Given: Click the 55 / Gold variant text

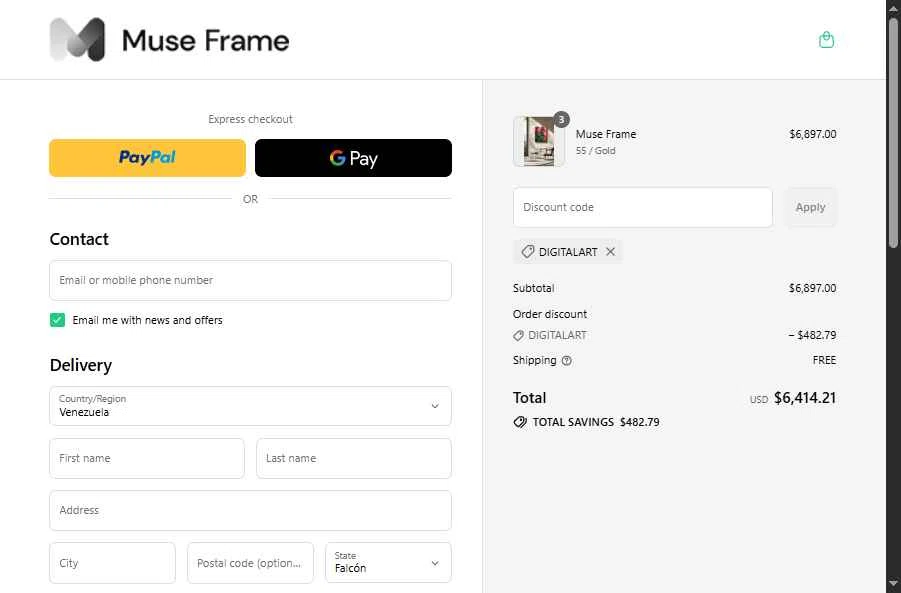Looking at the screenshot, I should [x=595, y=151].
